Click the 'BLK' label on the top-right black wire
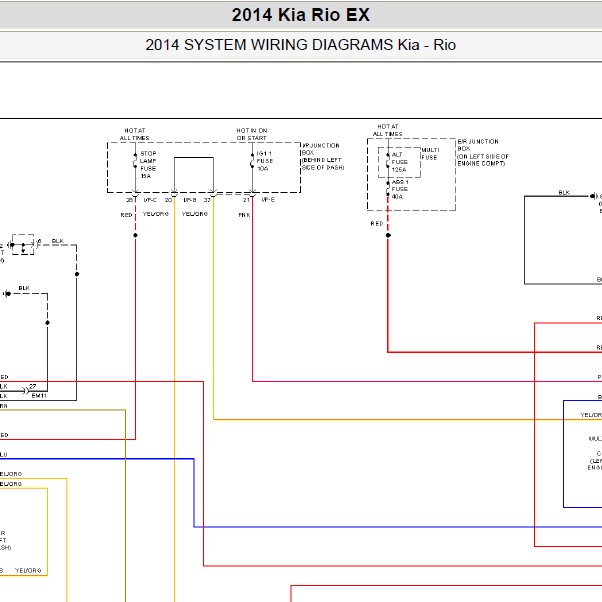Image resolution: width=602 pixels, height=602 pixels. pyautogui.click(x=564, y=192)
